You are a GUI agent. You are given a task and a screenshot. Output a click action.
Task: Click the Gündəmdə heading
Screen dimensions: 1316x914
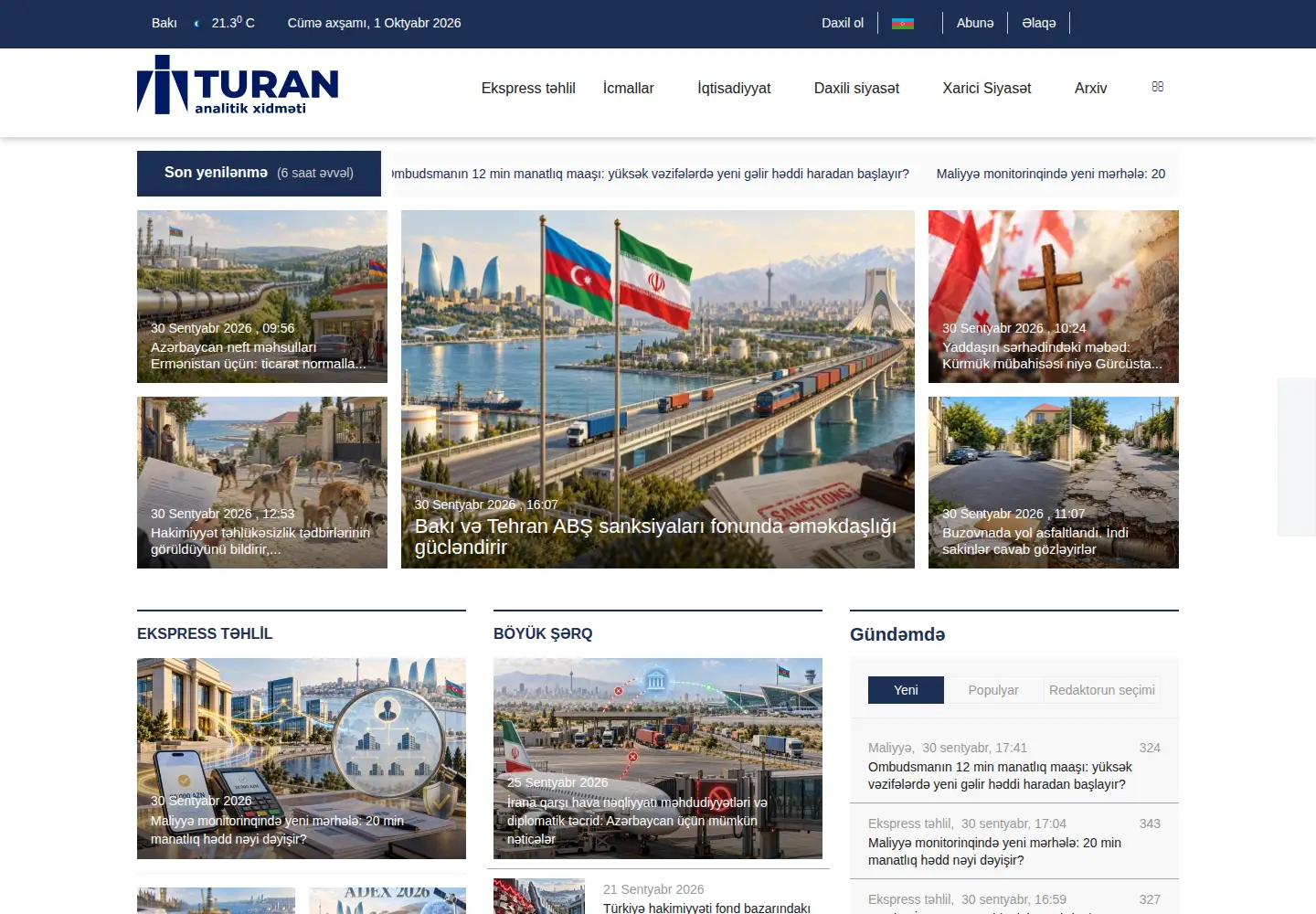click(x=897, y=634)
